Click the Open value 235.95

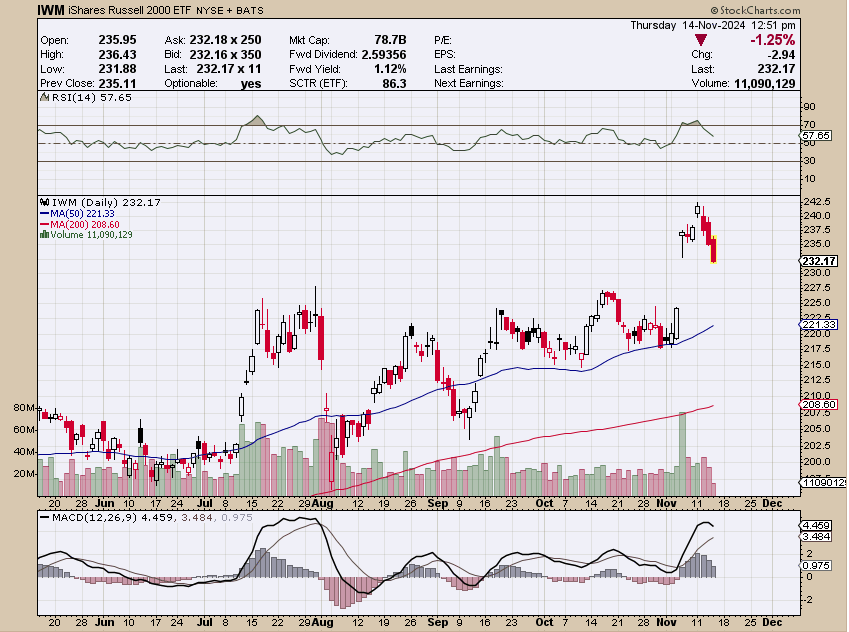coord(117,40)
